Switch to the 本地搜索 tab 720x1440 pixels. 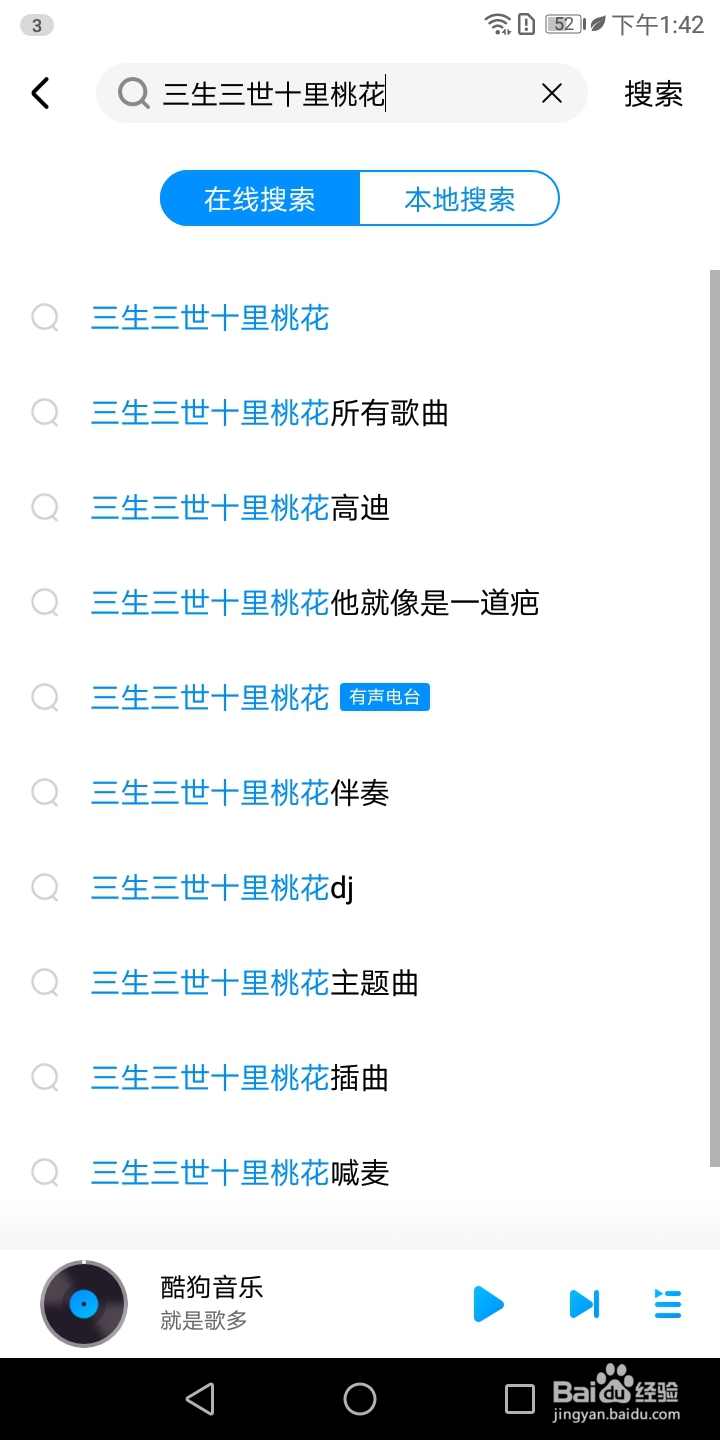pos(459,198)
